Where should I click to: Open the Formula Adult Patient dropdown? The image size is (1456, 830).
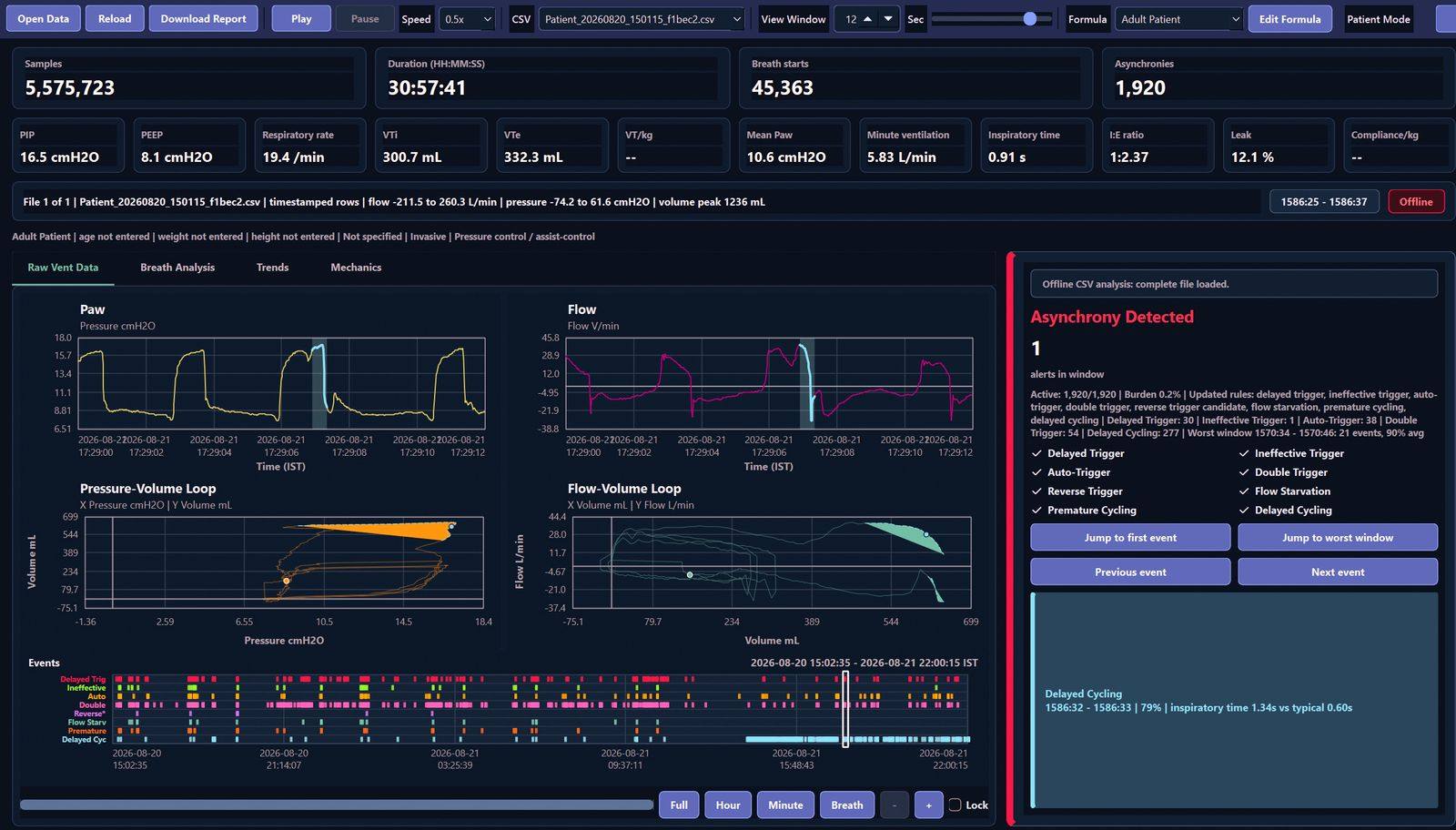coord(1179,19)
